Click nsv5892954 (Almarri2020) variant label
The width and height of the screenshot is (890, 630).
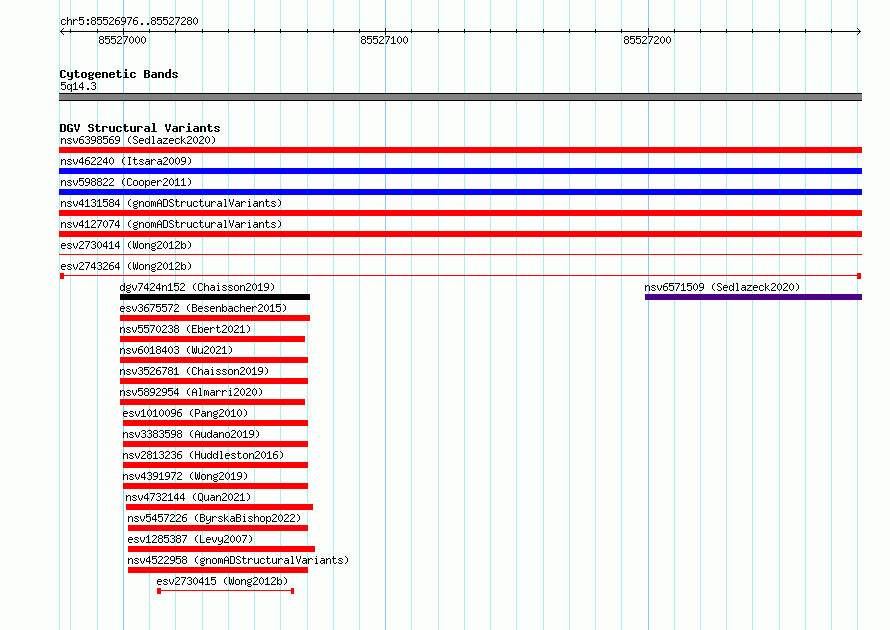pos(191,392)
